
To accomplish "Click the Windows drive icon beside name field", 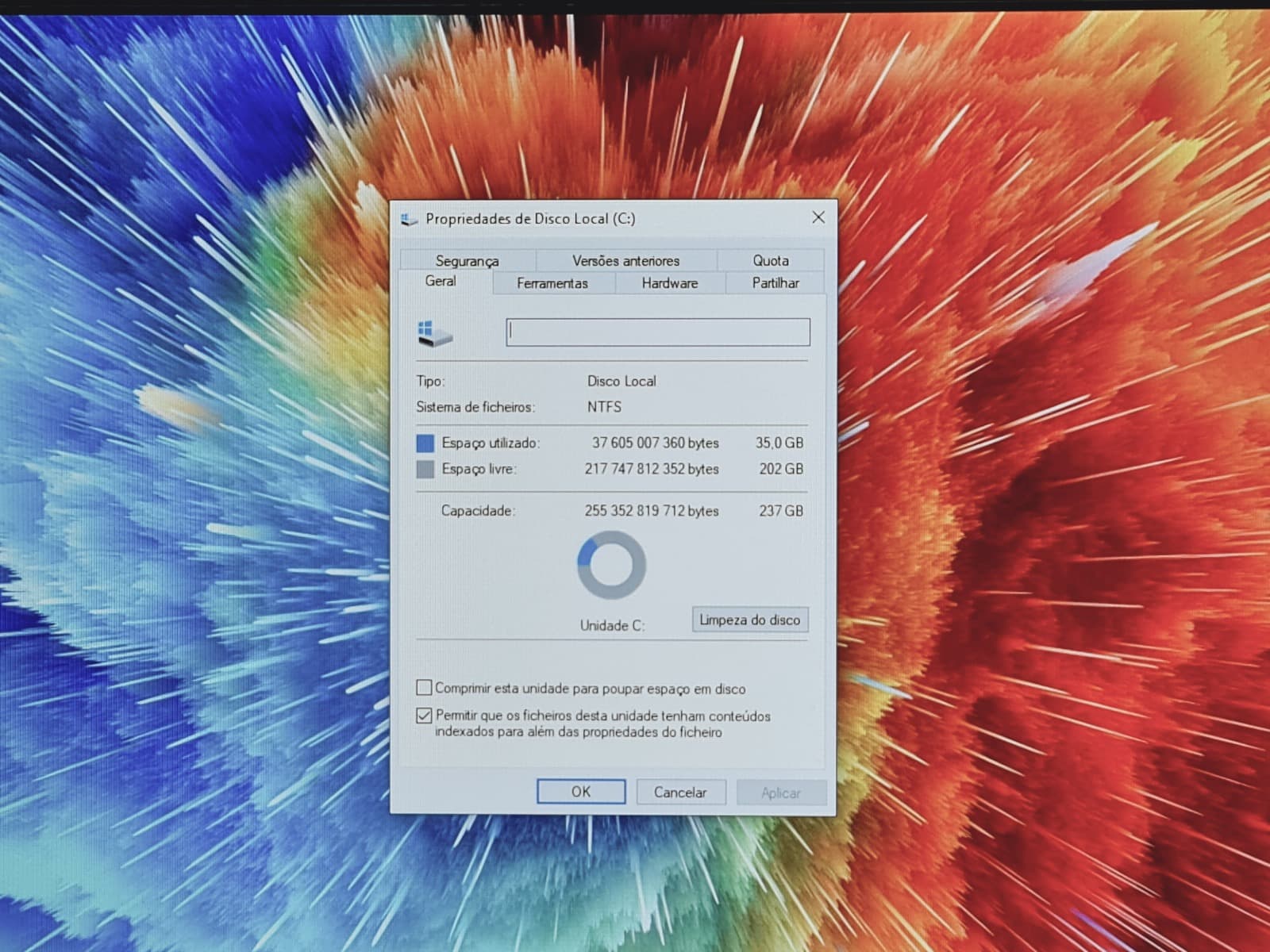I will click(x=435, y=333).
